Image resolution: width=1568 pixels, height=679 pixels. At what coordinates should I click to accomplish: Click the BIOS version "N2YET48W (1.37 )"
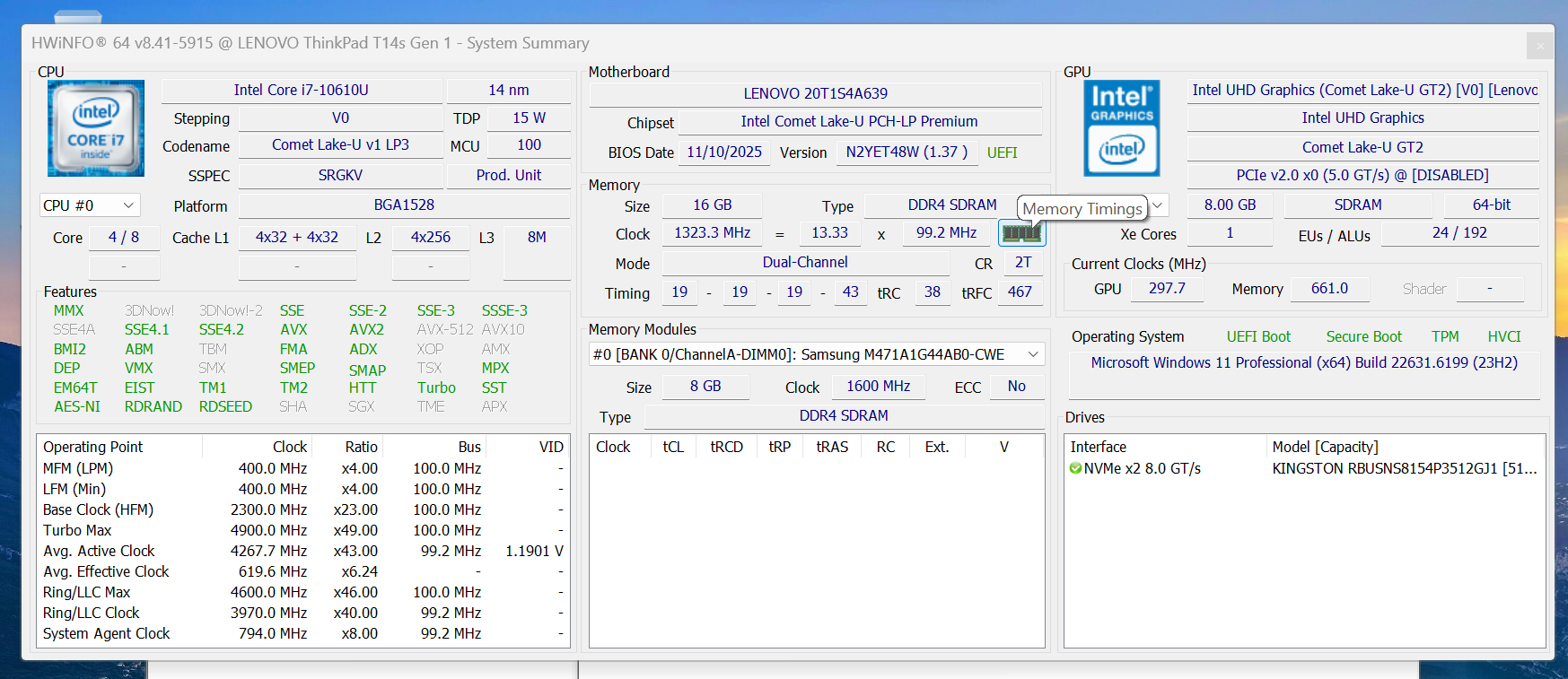[907, 152]
